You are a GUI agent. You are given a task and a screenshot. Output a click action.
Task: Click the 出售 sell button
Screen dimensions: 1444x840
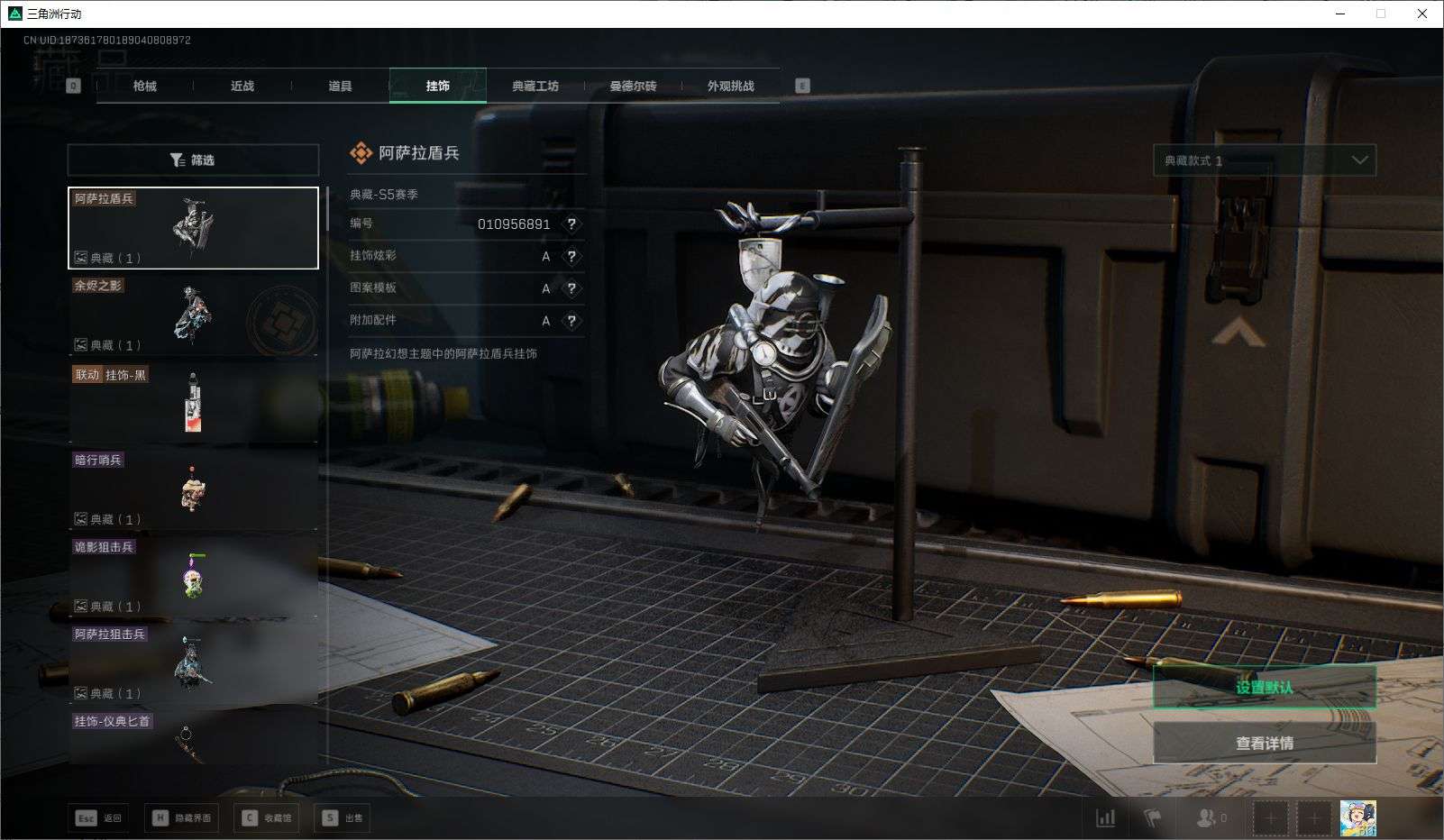point(343,818)
